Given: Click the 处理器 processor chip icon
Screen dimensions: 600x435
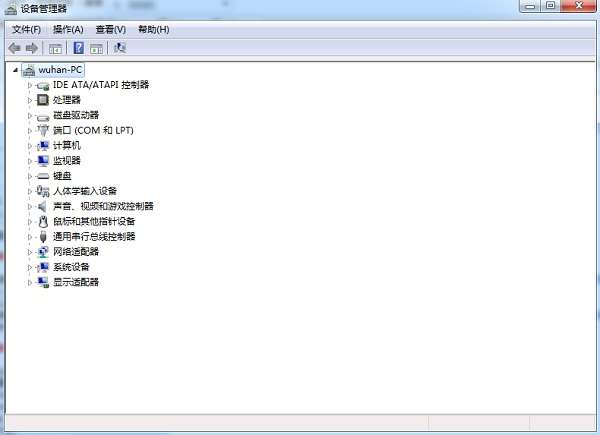Looking at the screenshot, I should 43,100.
